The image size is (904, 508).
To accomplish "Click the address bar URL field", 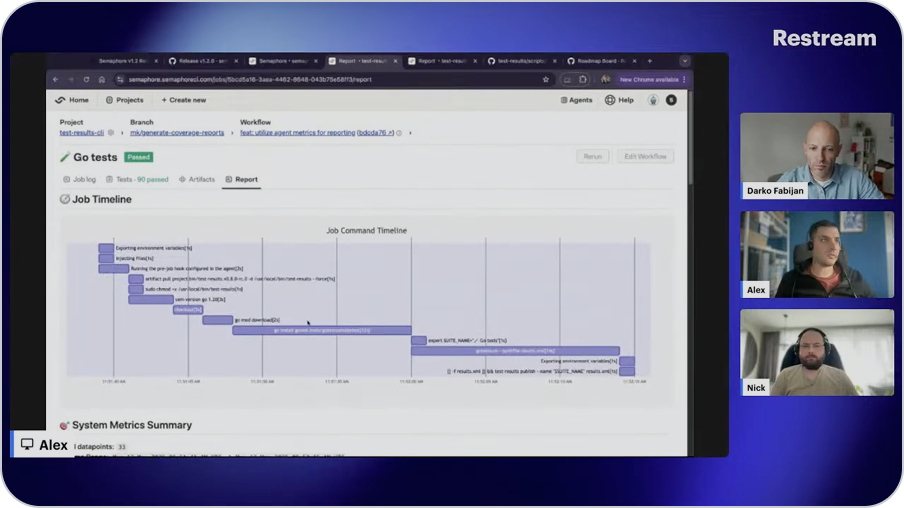I will pyautogui.click(x=334, y=80).
